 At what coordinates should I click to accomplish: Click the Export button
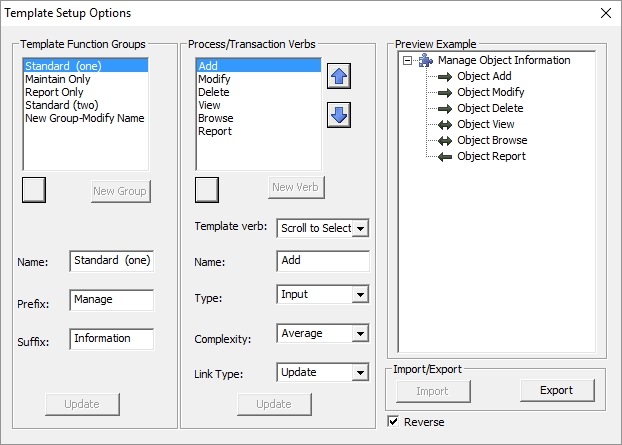point(557,390)
